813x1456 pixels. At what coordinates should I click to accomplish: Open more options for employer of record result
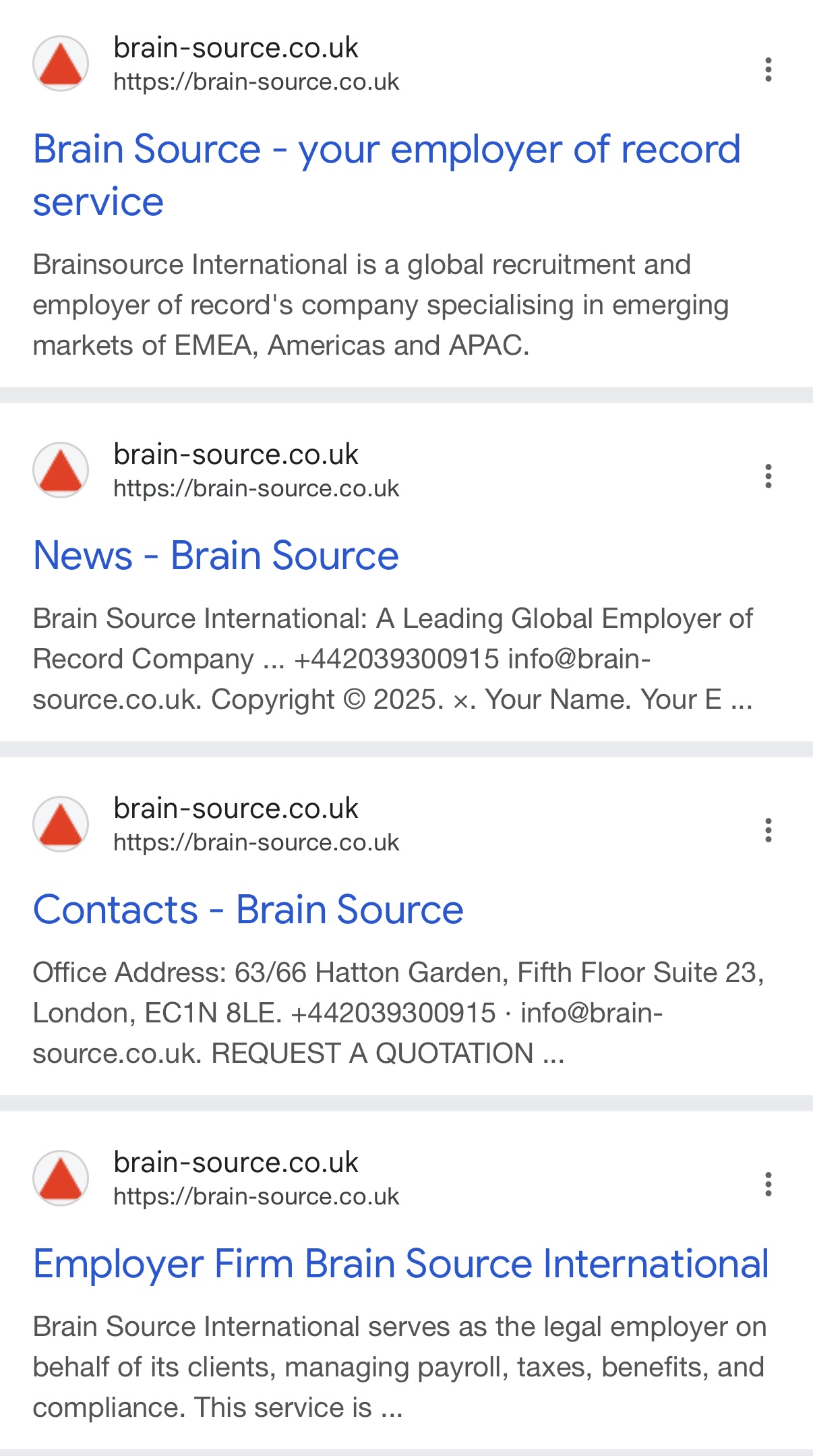(768, 69)
